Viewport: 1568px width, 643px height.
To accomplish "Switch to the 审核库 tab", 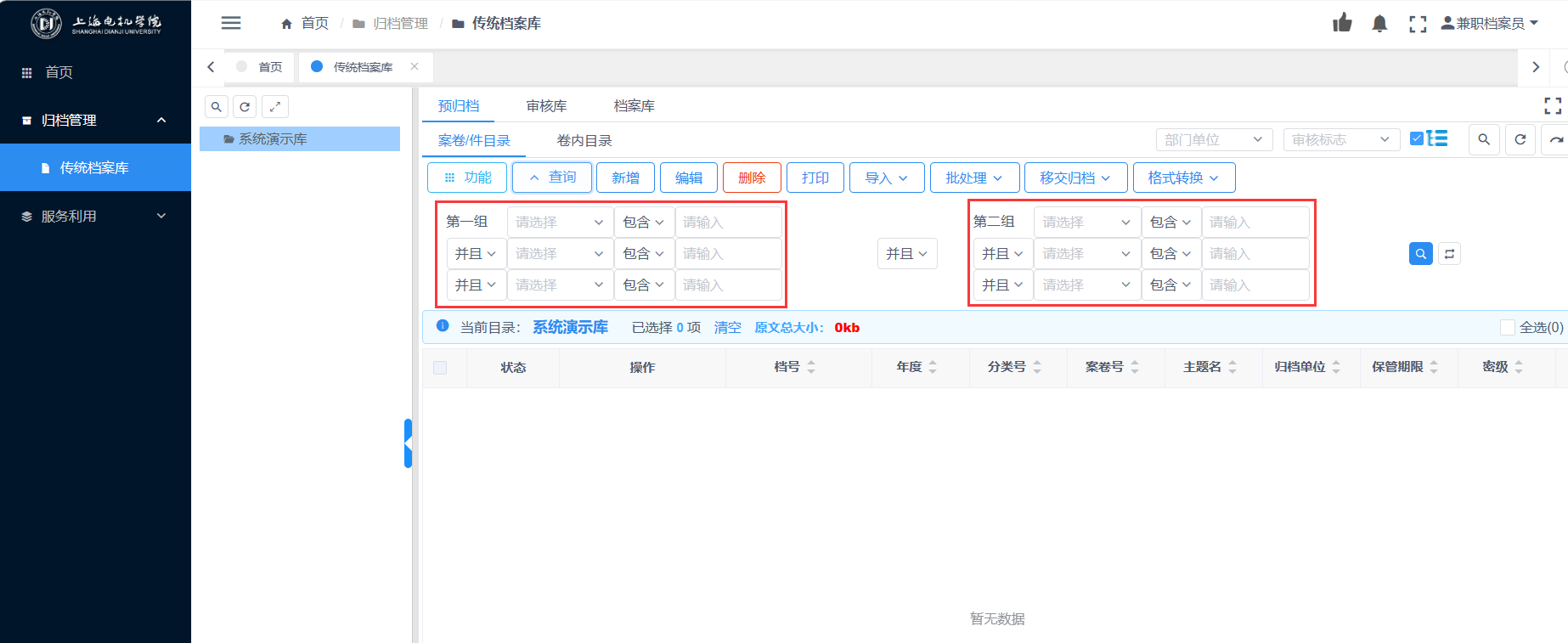I will tap(546, 106).
